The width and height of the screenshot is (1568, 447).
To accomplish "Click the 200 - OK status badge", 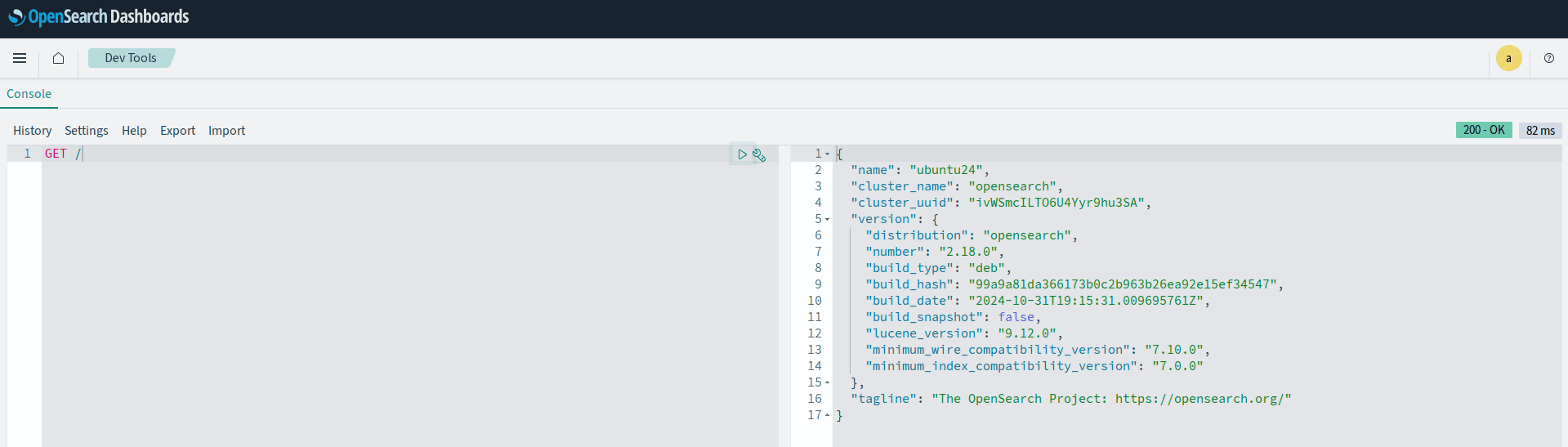I will point(1484,130).
